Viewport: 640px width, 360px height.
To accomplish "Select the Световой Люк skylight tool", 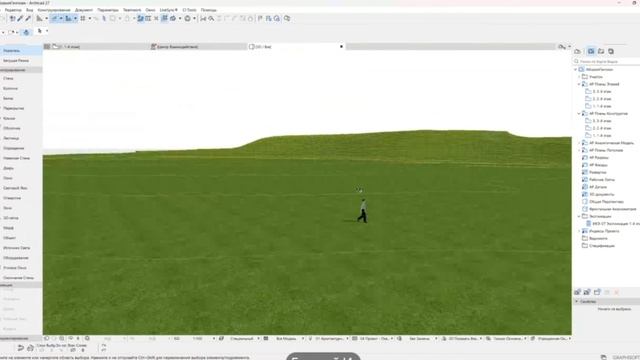I will pyautogui.click(x=20, y=188).
